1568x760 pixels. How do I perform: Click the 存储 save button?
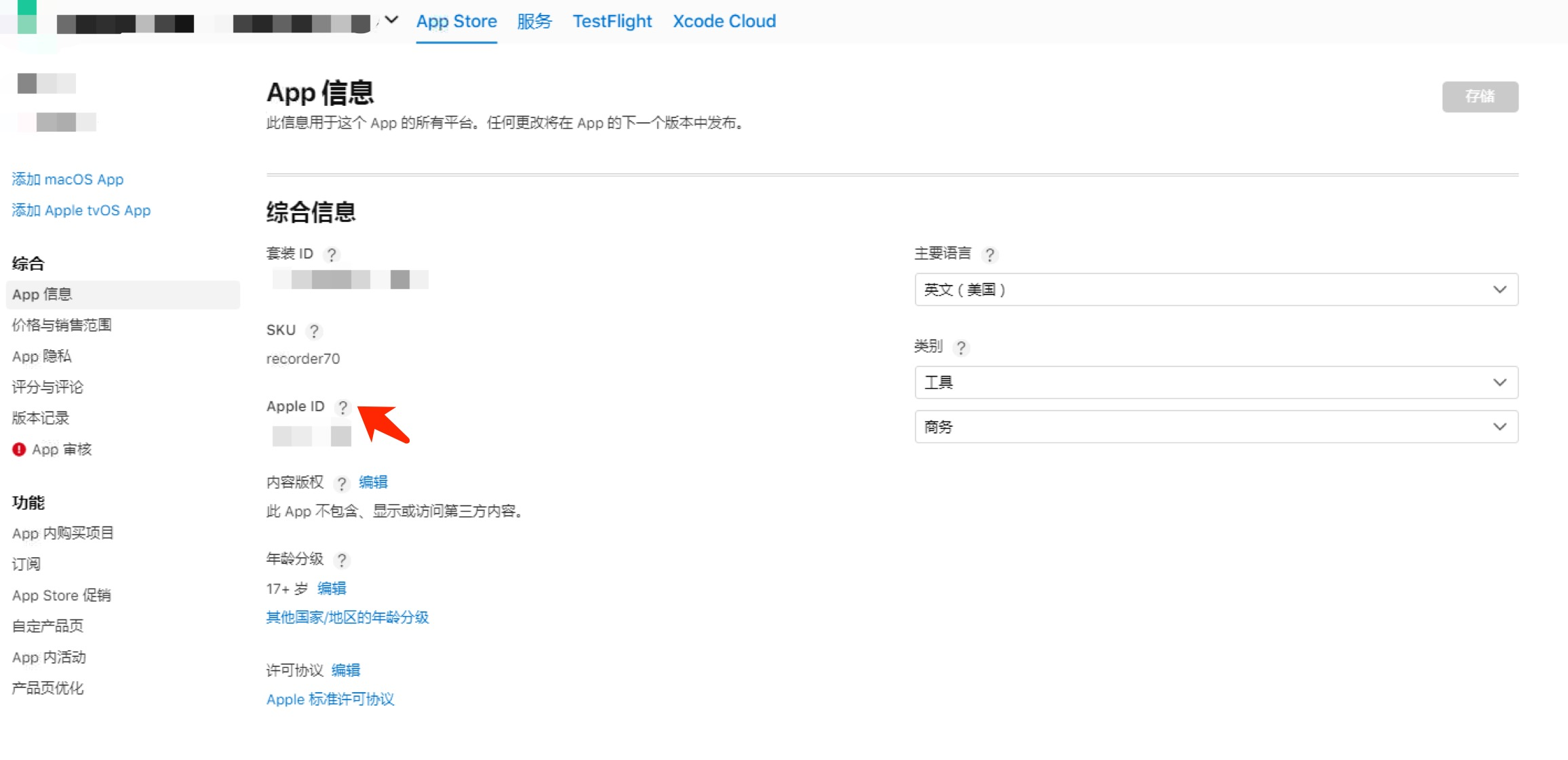click(x=1480, y=96)
